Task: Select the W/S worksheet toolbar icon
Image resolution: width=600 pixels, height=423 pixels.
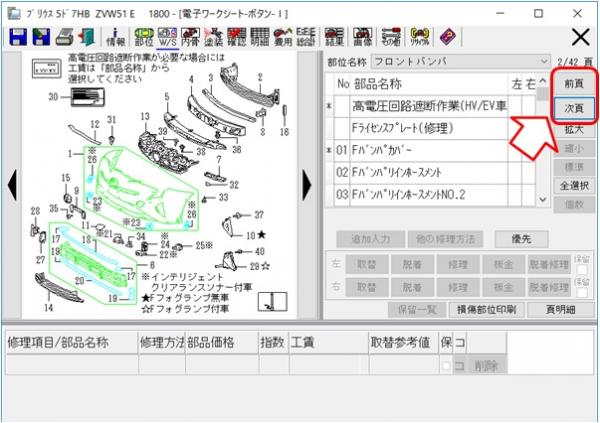Action: click(x=167, y=37)
